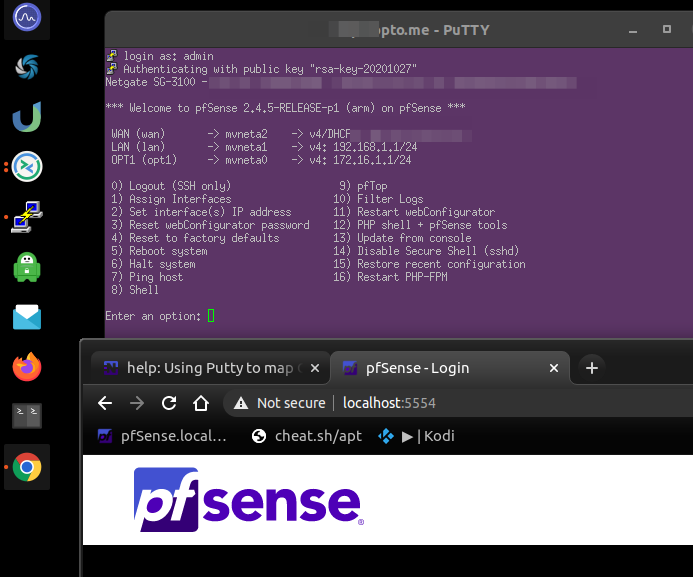693x577 pixels.
Task: Launch Firefox from the dock
Action: pos(27,367)
